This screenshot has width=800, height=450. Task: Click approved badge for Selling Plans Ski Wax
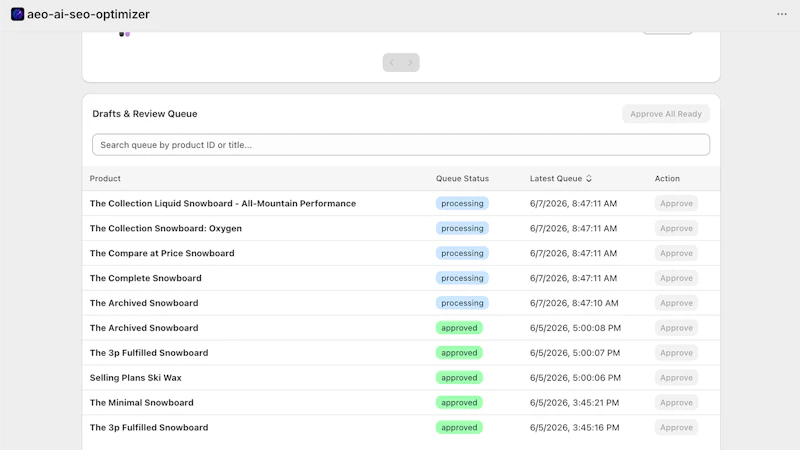tap(459, 378)
